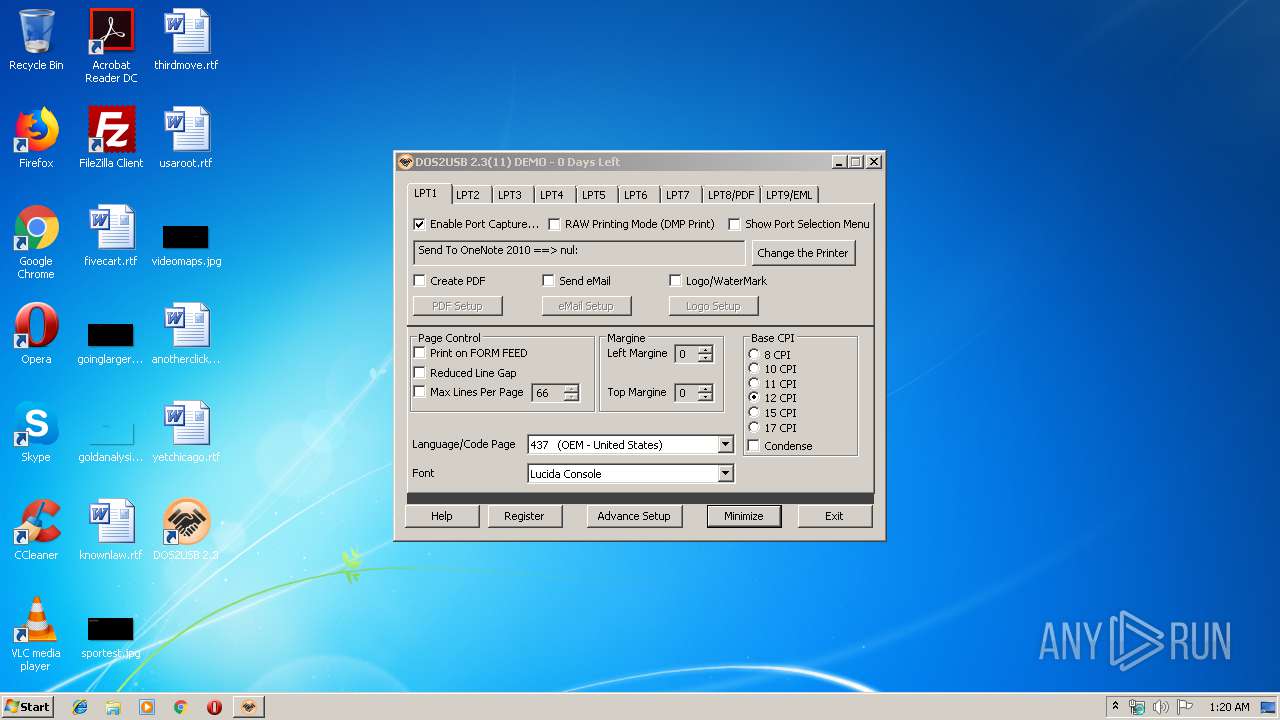Click Left Margin value field
This screenshot has width=1280, height=720.
pyautogui.click(x=686, y=354)
